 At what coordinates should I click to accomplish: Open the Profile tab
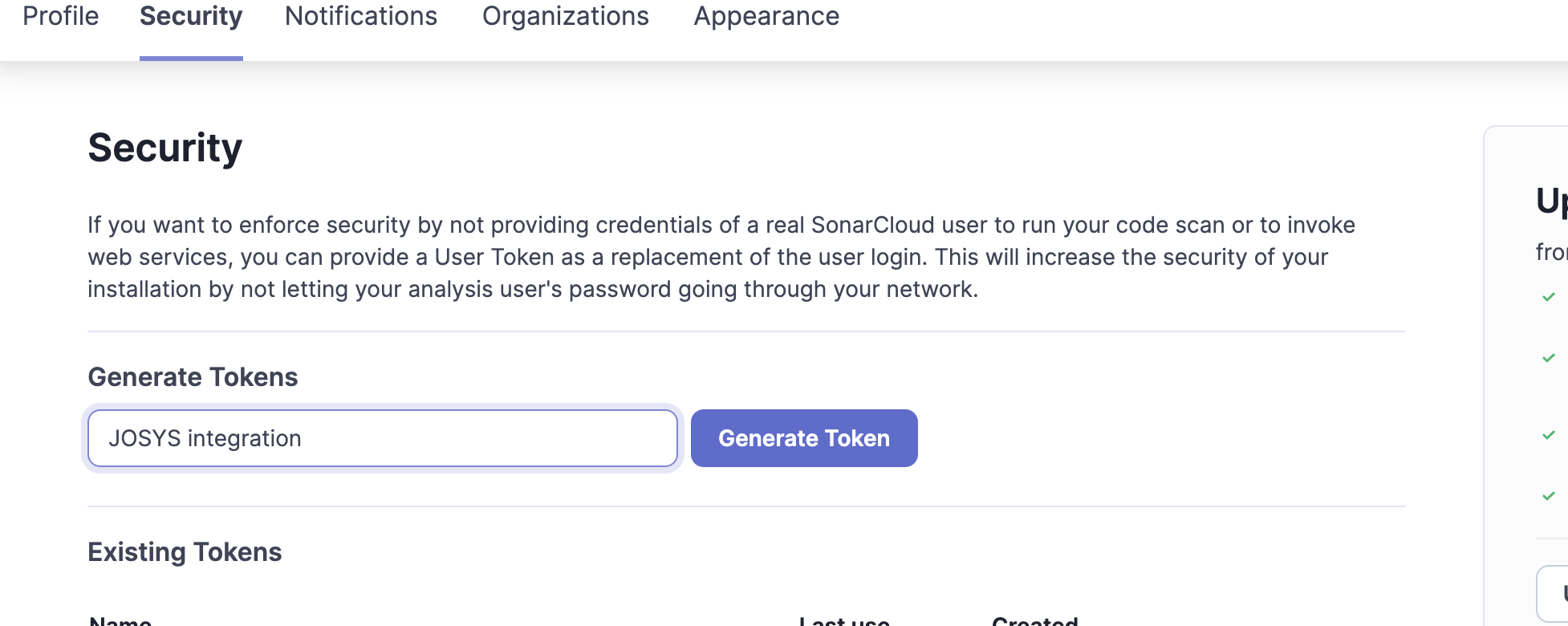tap(60, 17)
